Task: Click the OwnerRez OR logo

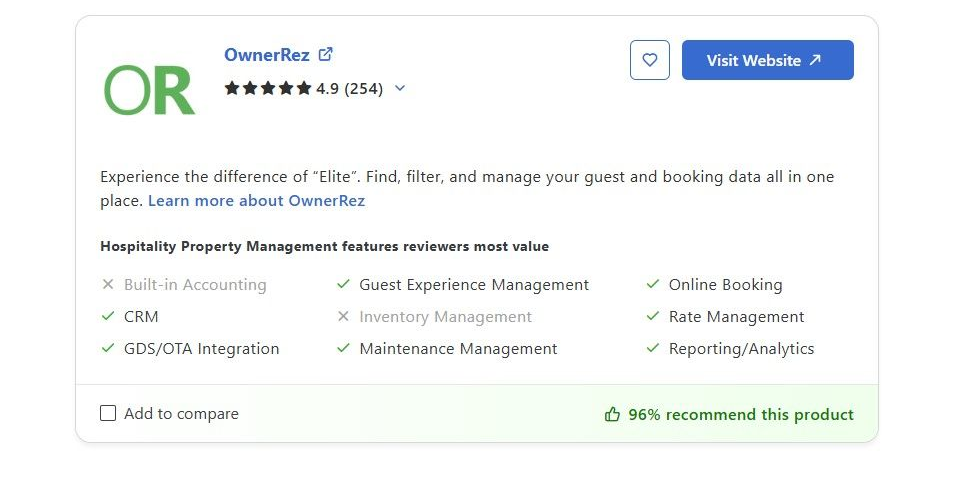Action: (149, 90)
